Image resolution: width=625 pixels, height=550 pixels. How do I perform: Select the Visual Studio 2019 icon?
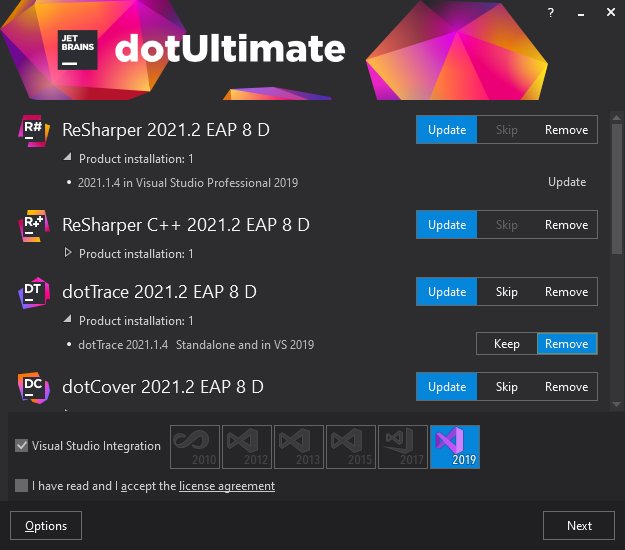455,446
